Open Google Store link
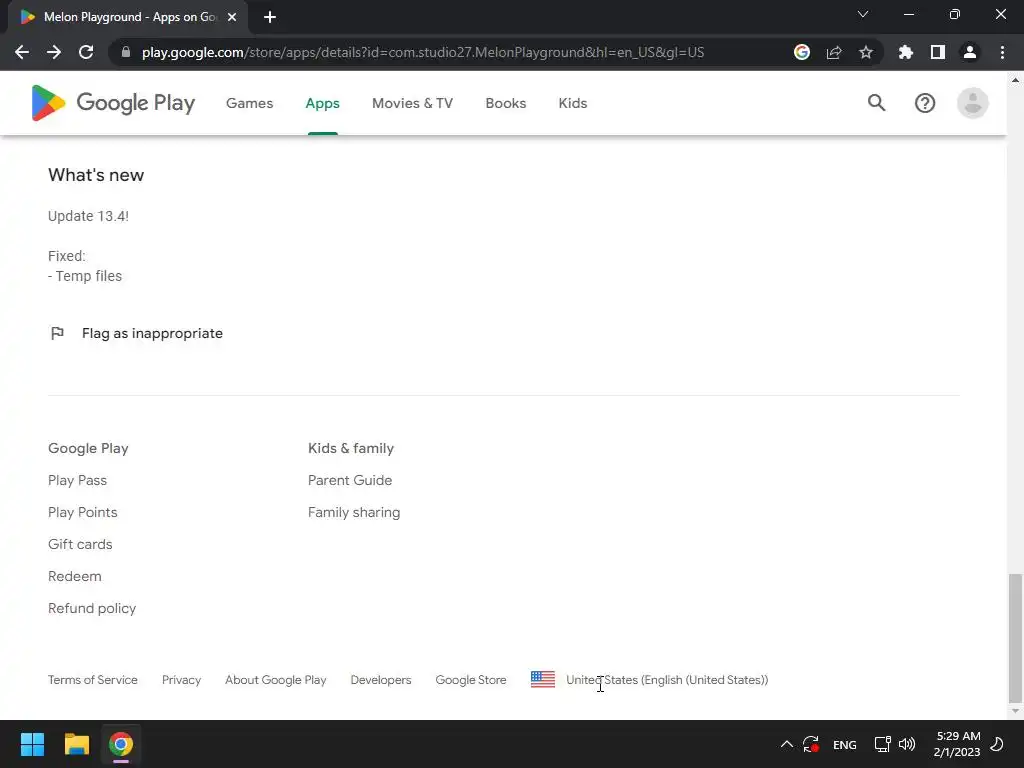 pos(471,680)
